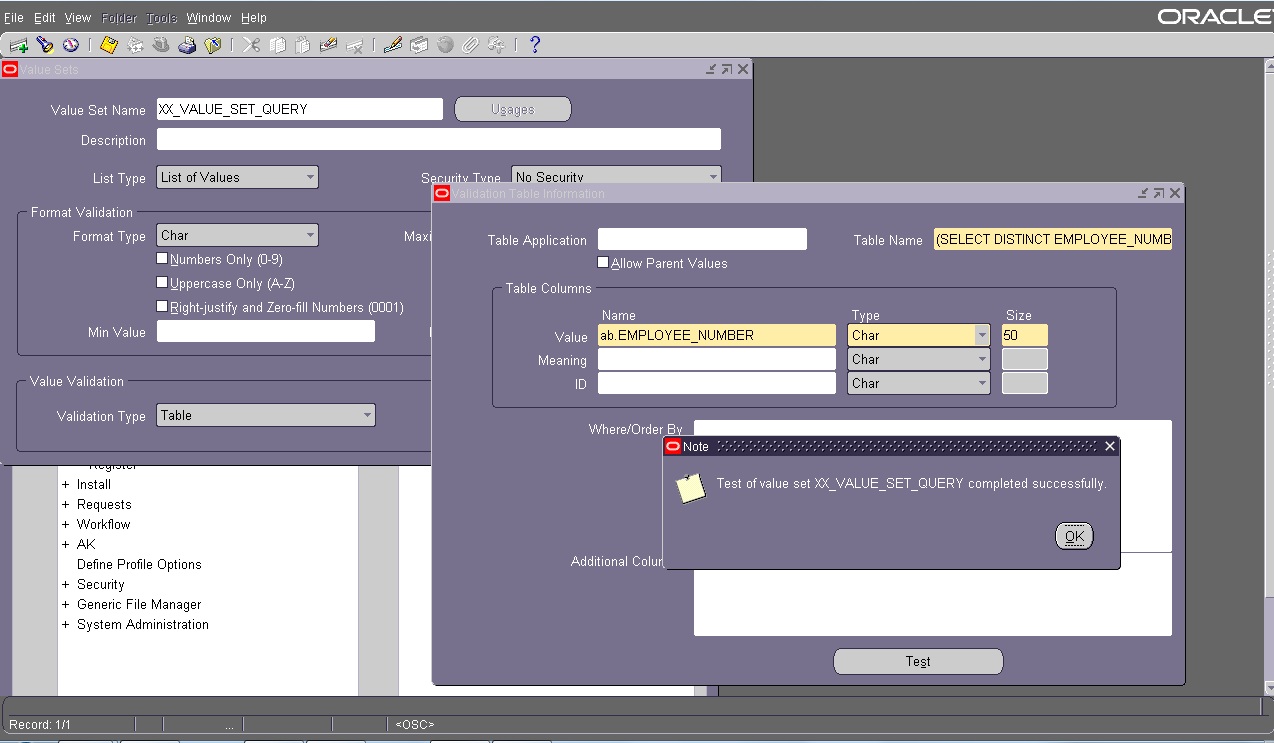Viewport: 1274px width, 743px height.
Task: Open Window Help via the question mark icon
Action: (533, 44)
